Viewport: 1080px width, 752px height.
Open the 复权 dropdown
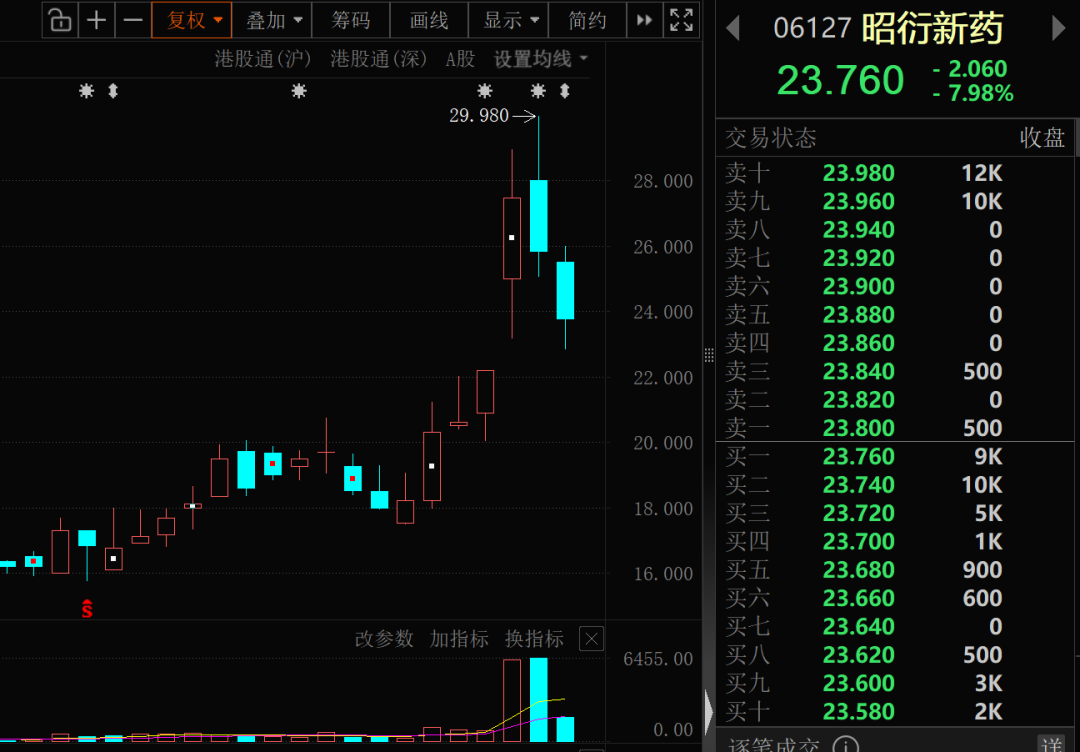pyautogui.click(x=191, y=20)
